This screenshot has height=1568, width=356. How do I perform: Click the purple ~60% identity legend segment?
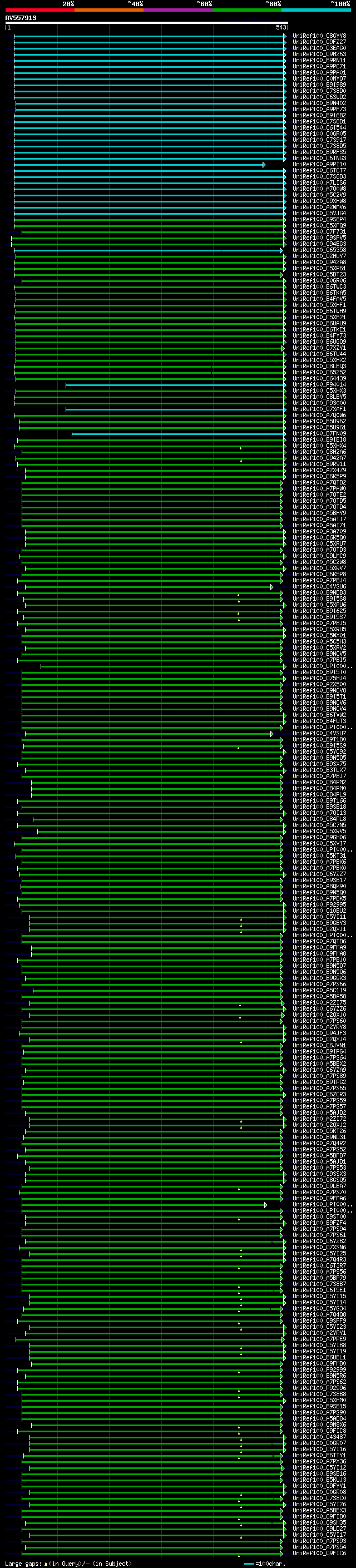pos(179,10)
